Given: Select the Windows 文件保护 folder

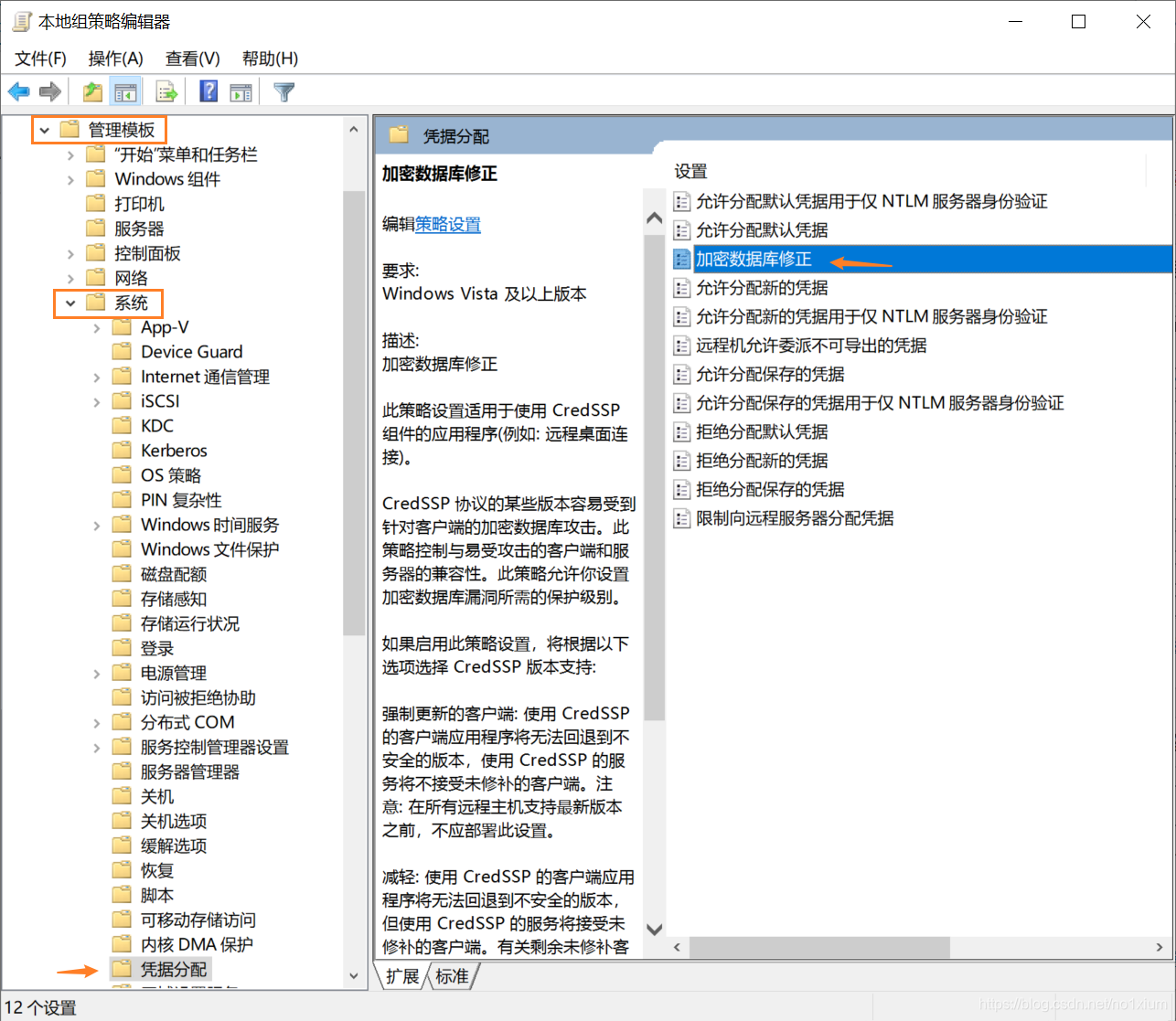Looking at the screenshot, I should 209,549.
